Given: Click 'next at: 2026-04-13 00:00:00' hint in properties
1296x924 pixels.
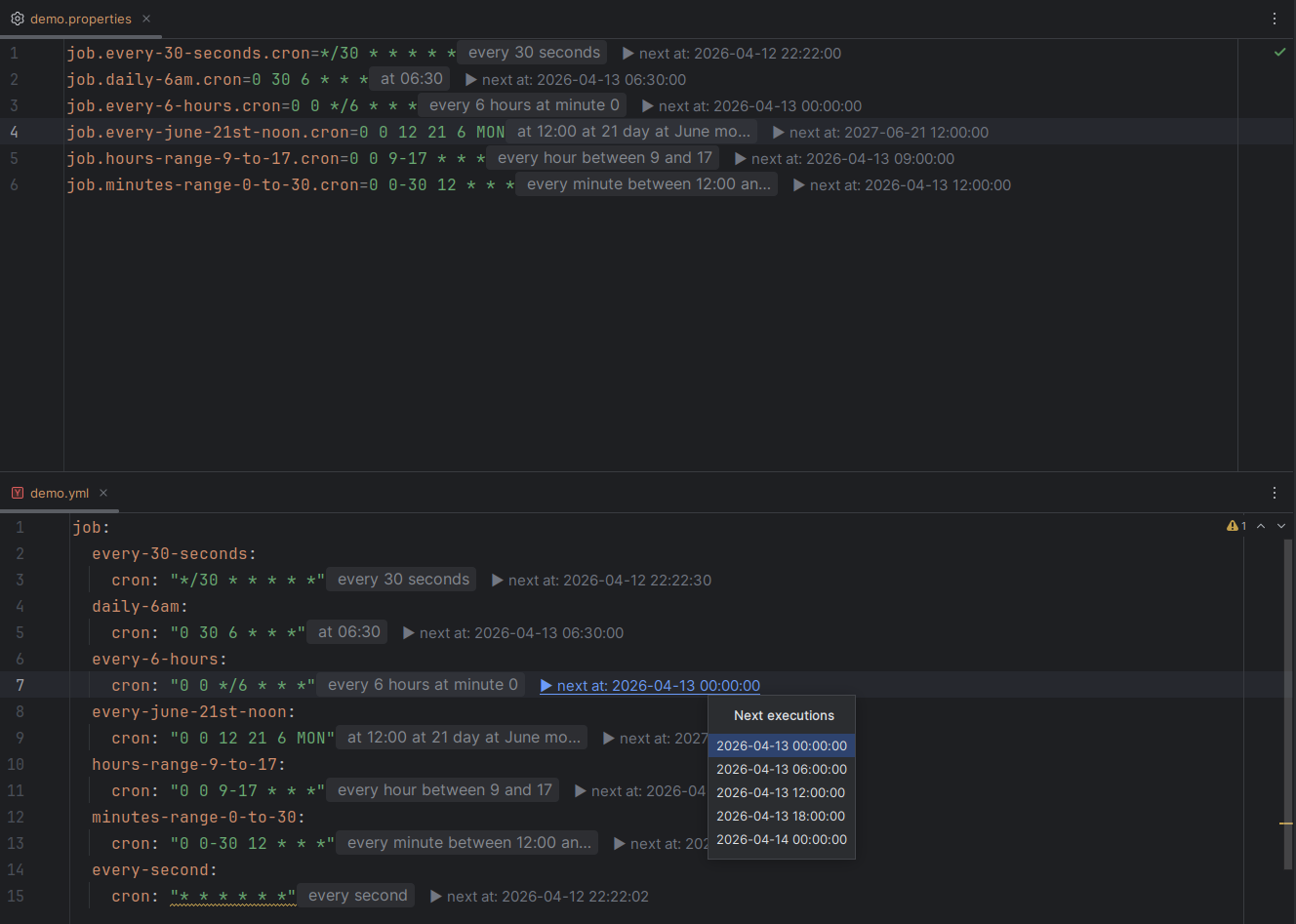Looking at the screenshot, I should coord(751,106).
